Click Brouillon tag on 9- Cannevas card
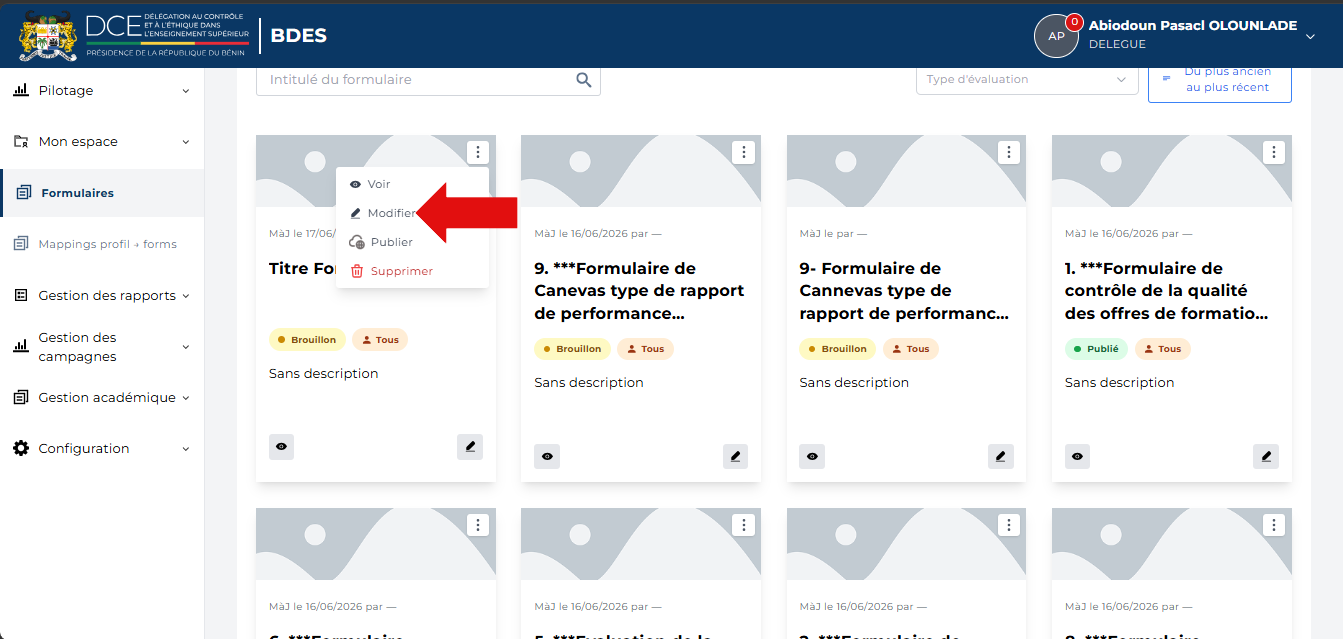 click(x=838, y=349)
